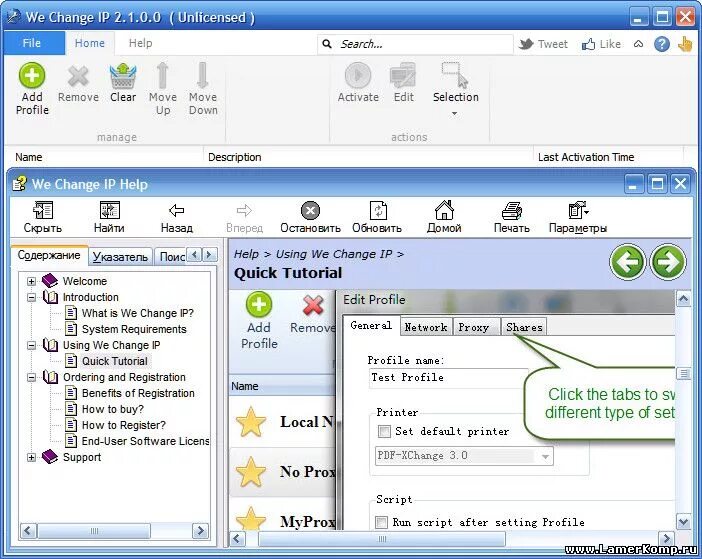Select the Содержание (Contents) tab
This screenshot has height=559, width=702.
49,256
